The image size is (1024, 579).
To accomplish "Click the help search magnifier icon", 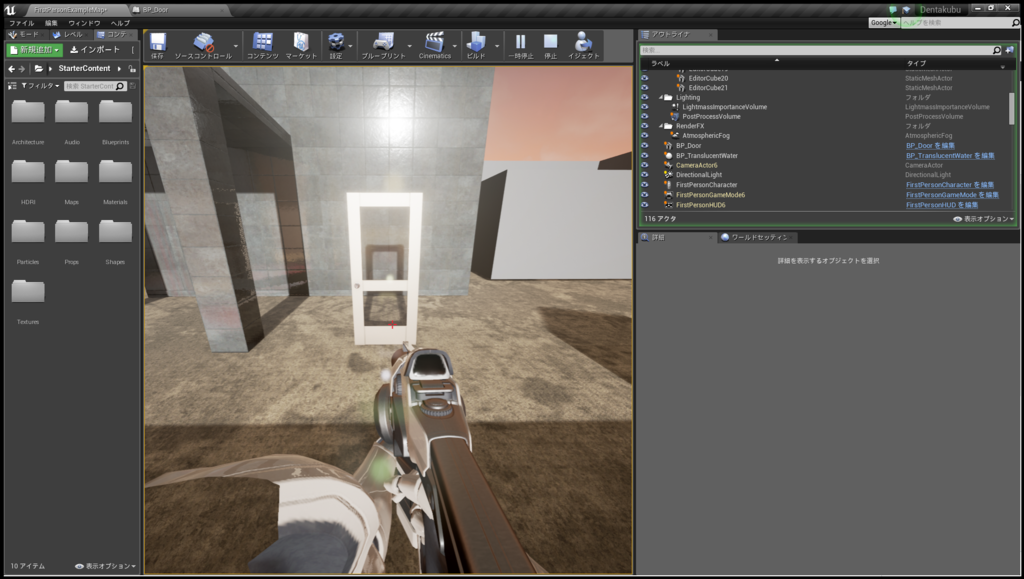I will click(x=1015, y=22).
